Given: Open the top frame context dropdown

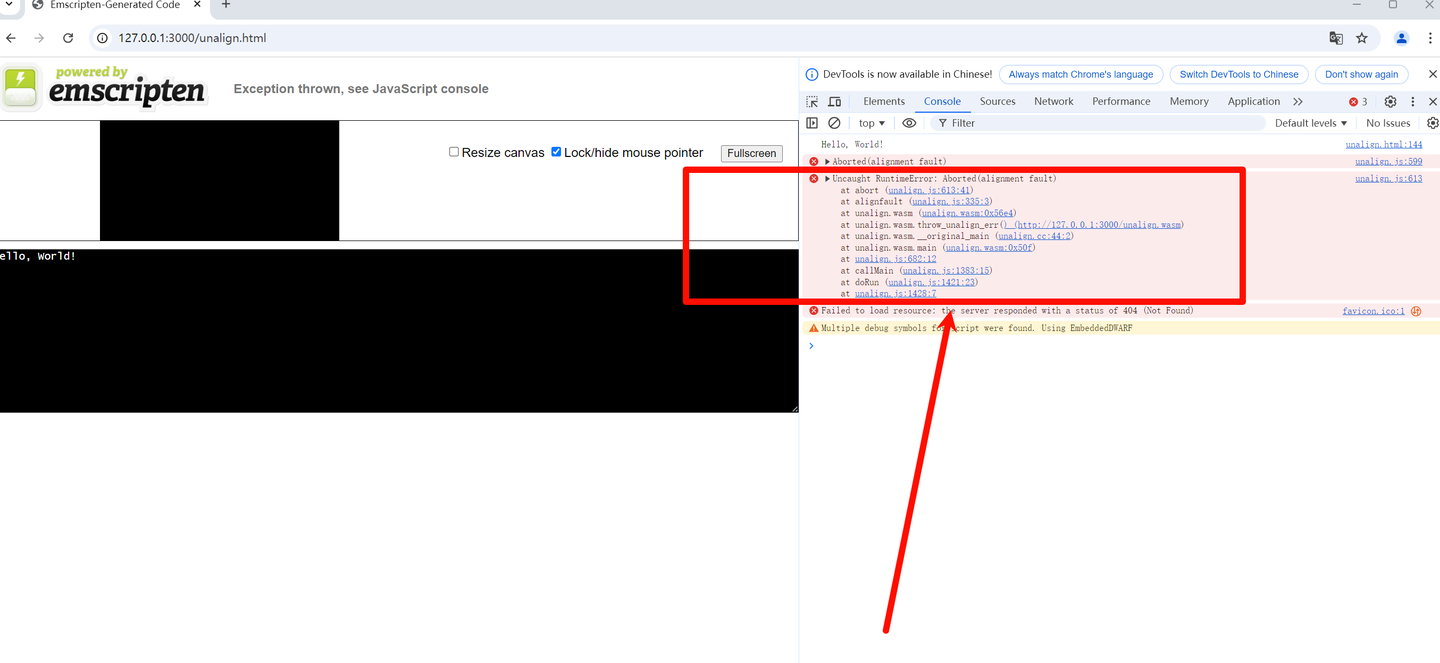Looking at the screenshot, I should [869, 122].
